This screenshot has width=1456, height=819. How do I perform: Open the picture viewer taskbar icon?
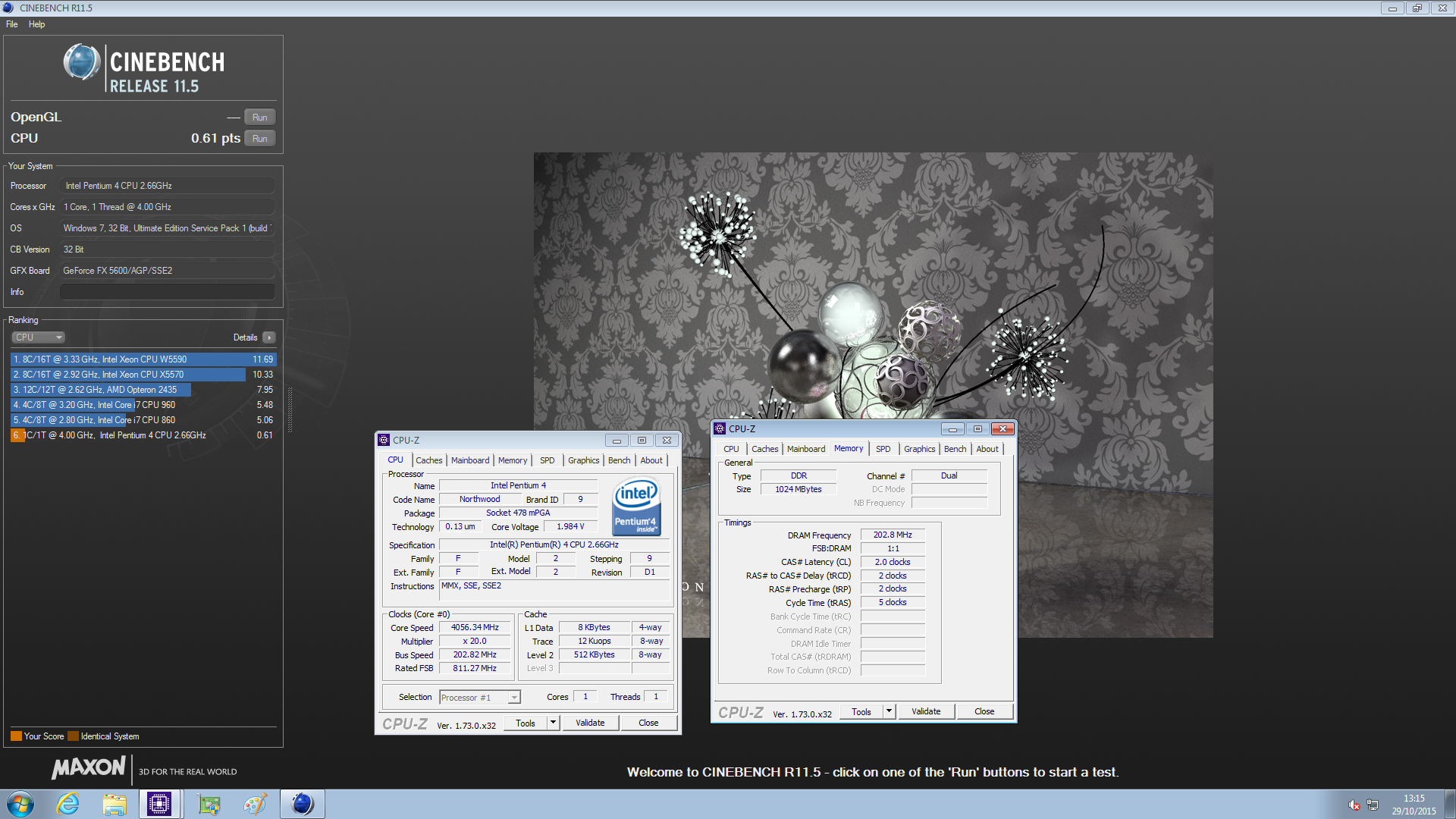pos(209,805)
